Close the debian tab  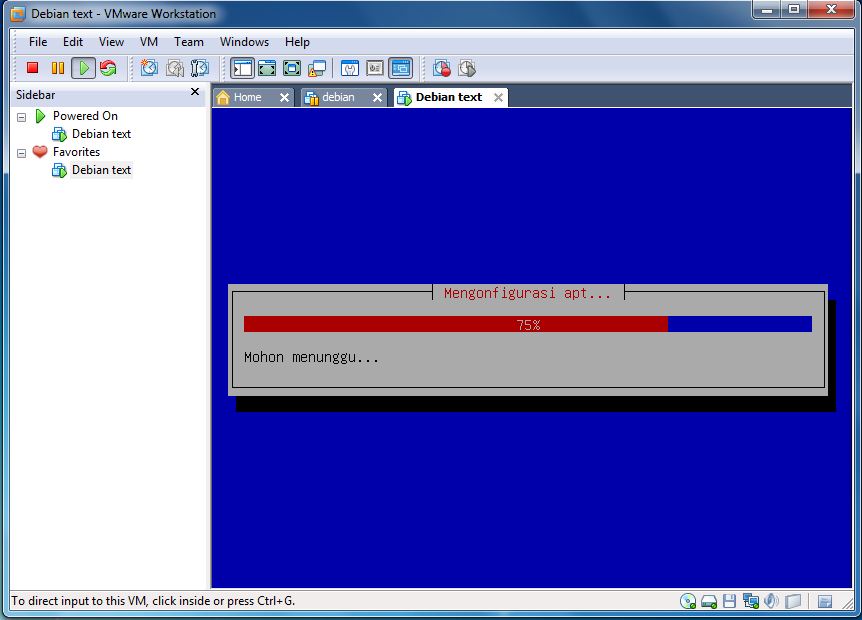[377, 97]
